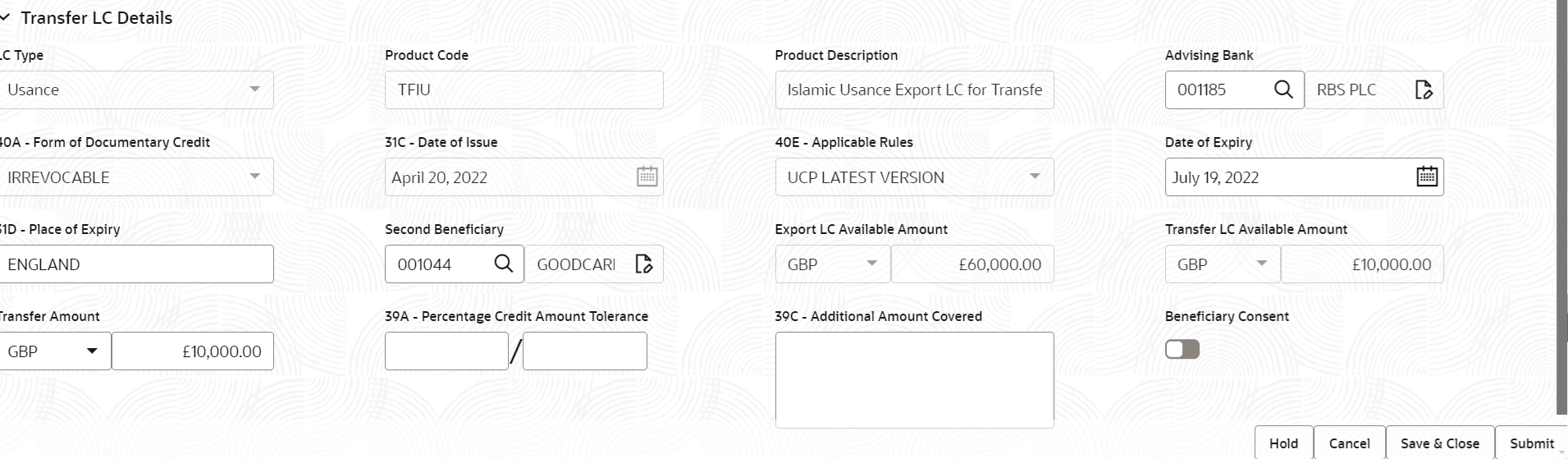Toggle the Beneficiary Consent switch
Viewport: 1568px width, 459px height.
point(1182,350)
